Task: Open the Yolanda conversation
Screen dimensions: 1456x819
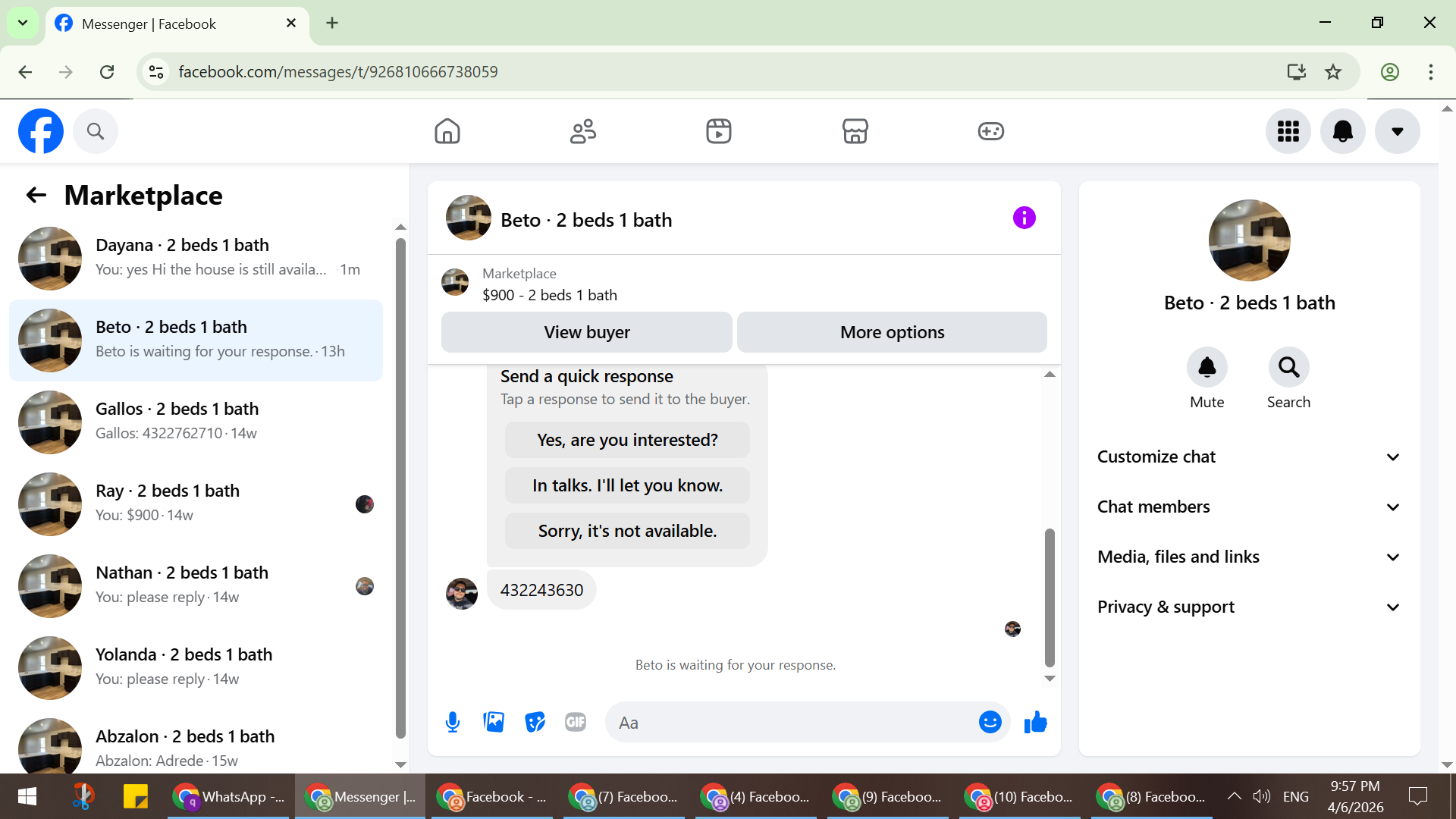Action: [x=196, y=668]
